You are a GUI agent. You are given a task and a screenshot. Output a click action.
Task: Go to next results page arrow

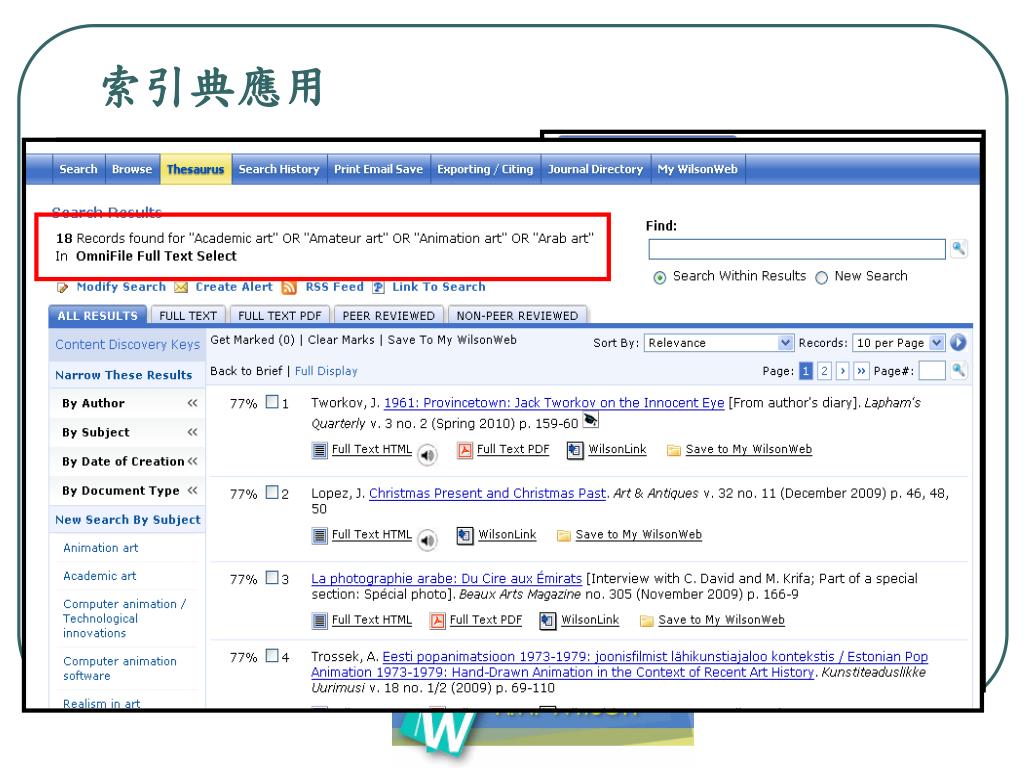click(x=842, y=371)
